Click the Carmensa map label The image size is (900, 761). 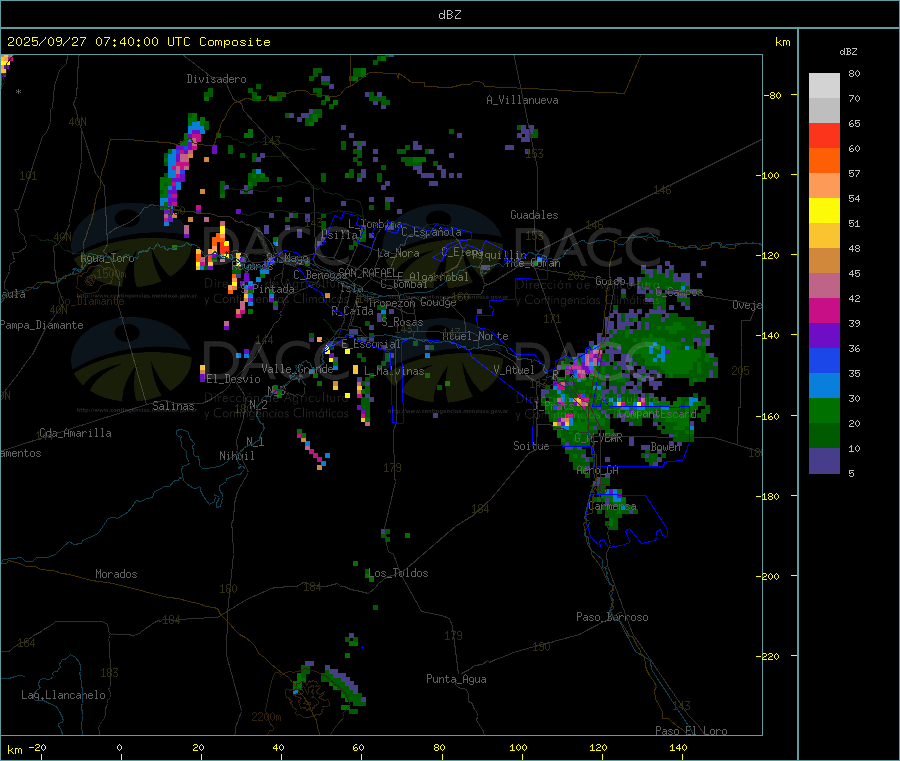(612, 507)
